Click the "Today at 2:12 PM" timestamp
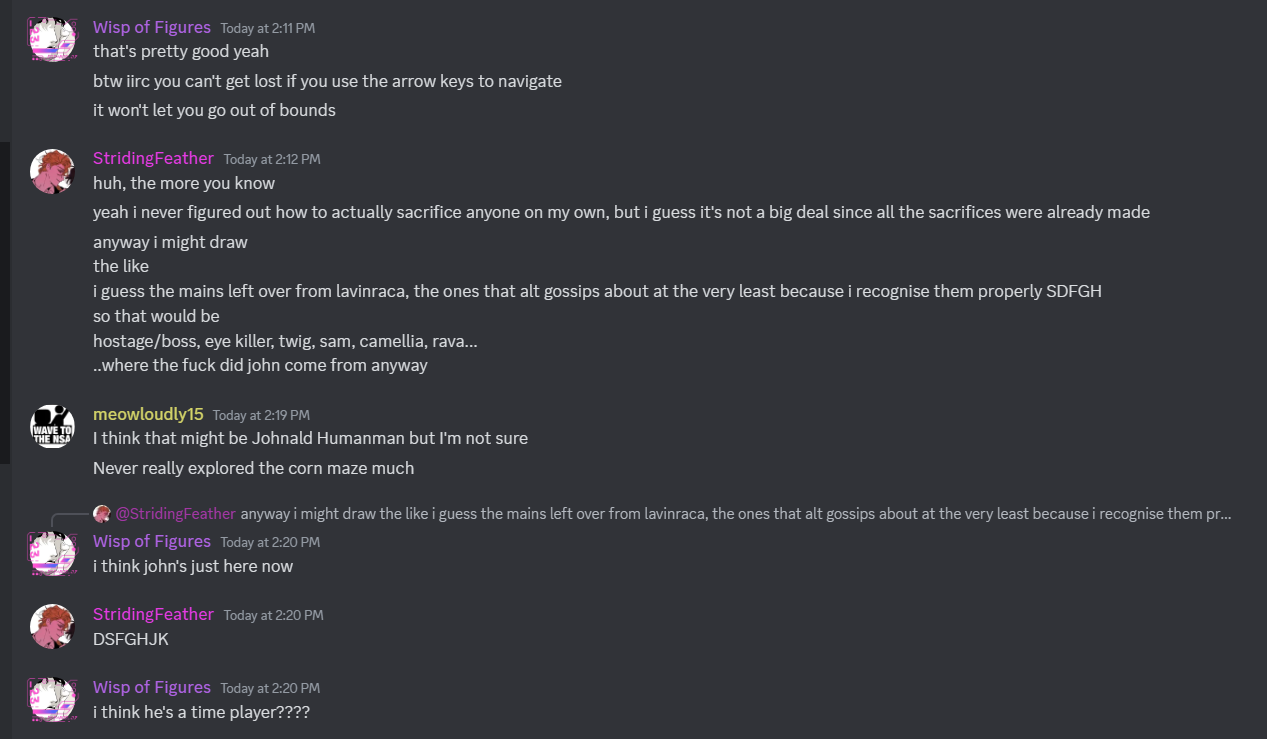1267x739 pixels. coord(272,159)
